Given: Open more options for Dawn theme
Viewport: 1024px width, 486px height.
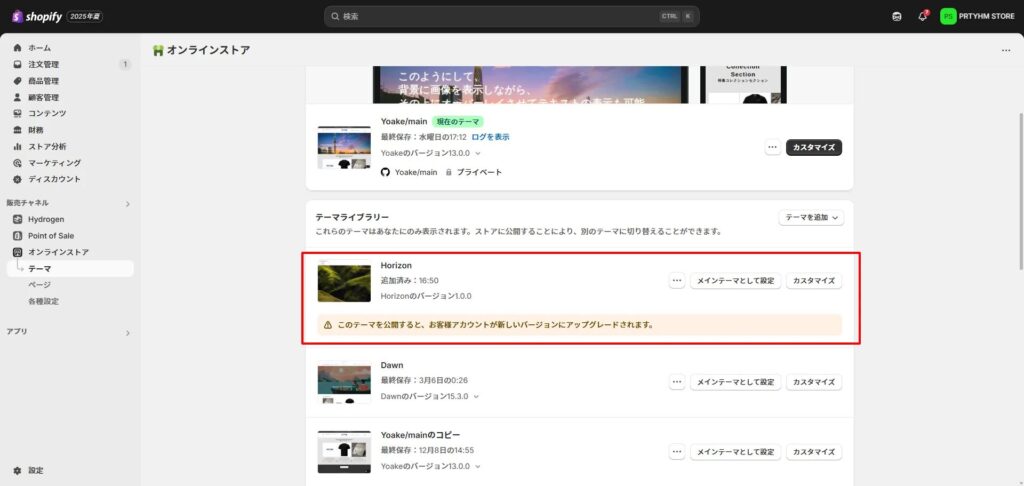Looking at the screenshot, I should [677, 382].
